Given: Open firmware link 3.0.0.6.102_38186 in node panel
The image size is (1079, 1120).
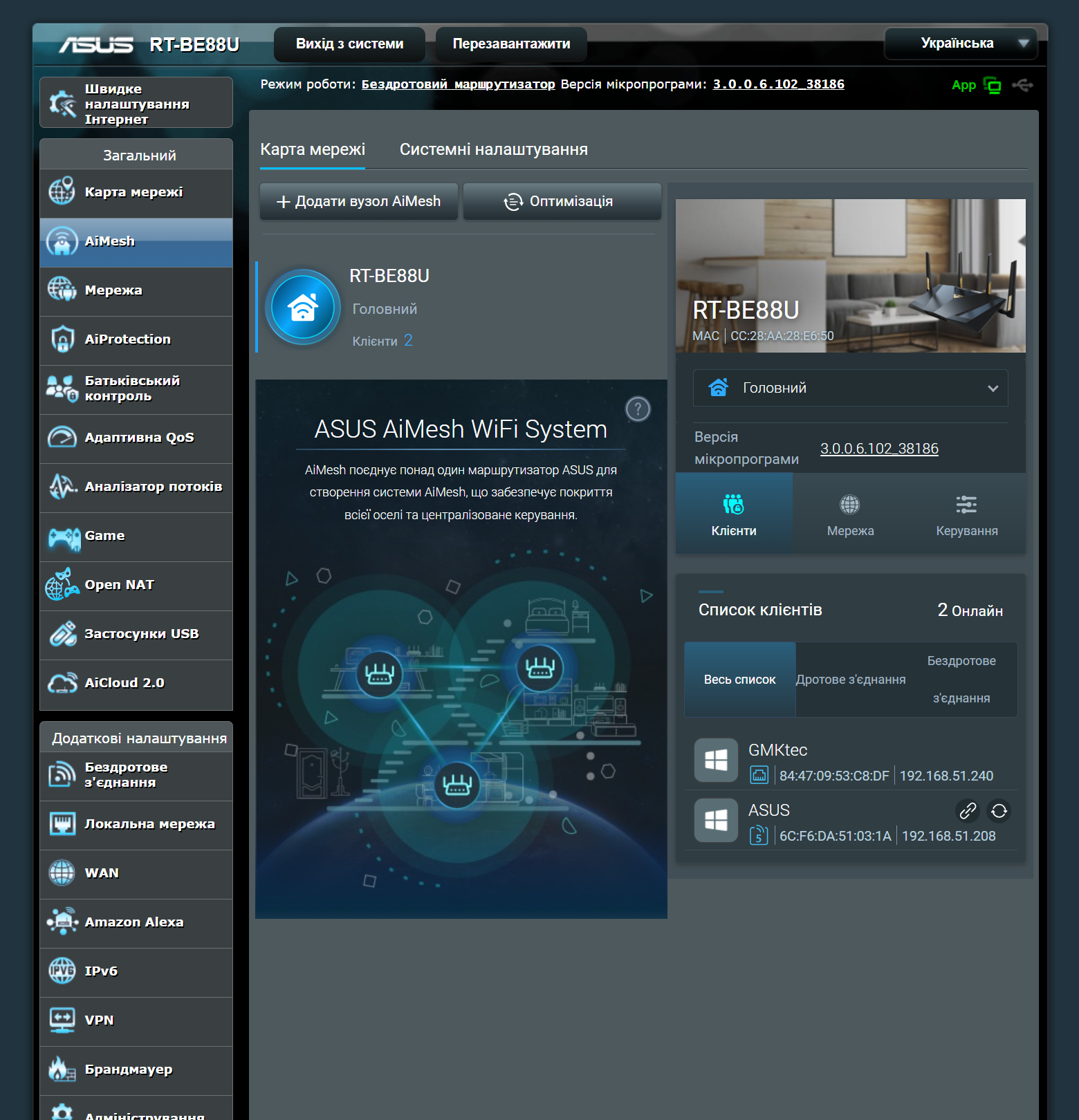Looking at the screenshot, I should click(879, 449).
